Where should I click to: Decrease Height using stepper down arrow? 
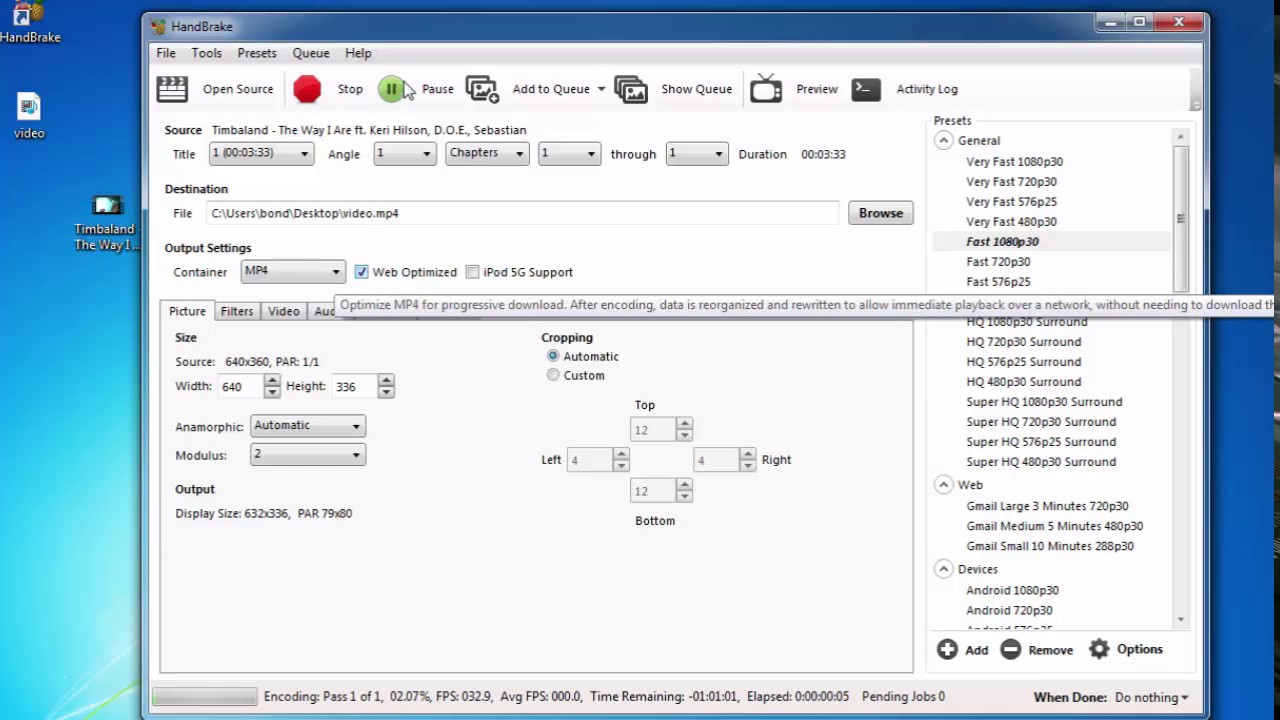386,392
